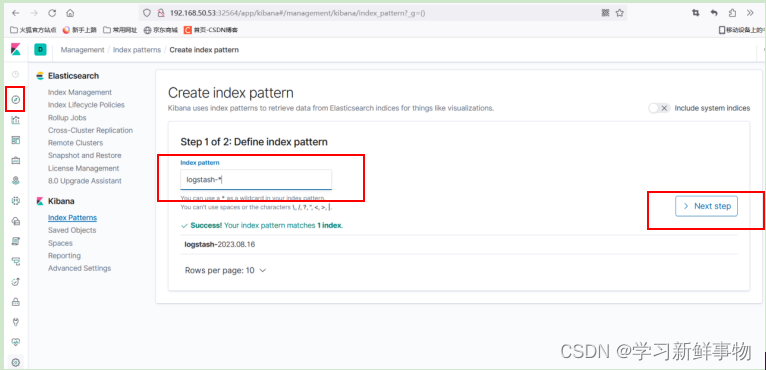Screen dimensions: 766x370
Task: Open the Maps icon in sidebar
Action: [x=16, y=181]
